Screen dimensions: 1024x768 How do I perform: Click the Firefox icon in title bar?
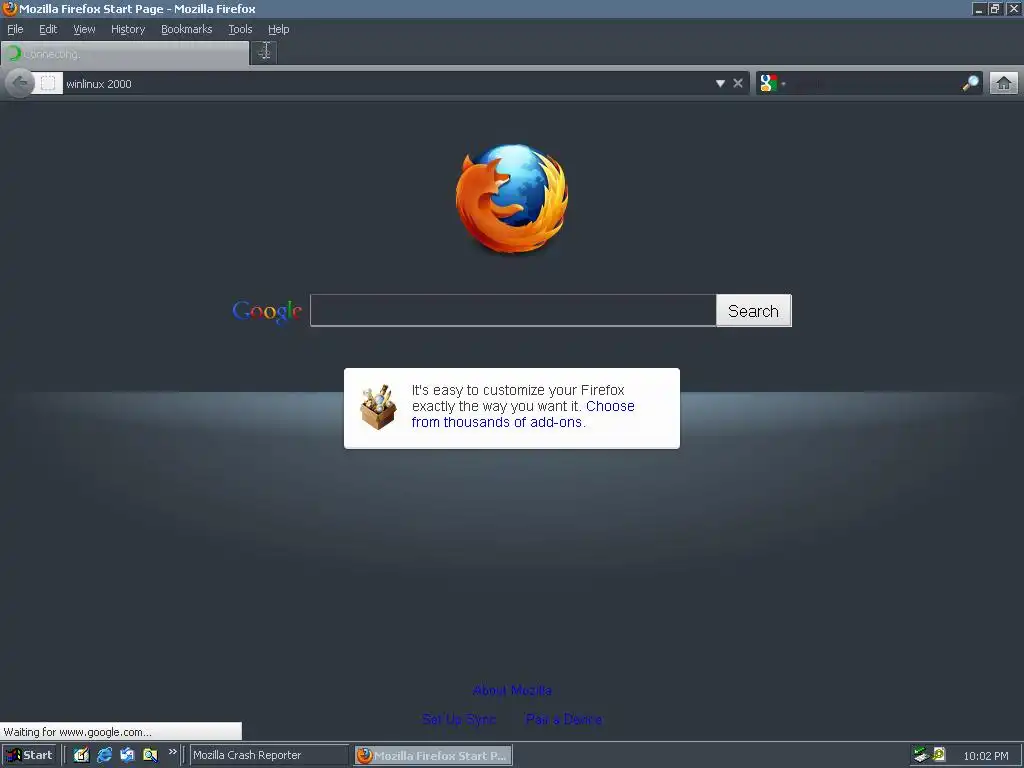pos(10,8)
